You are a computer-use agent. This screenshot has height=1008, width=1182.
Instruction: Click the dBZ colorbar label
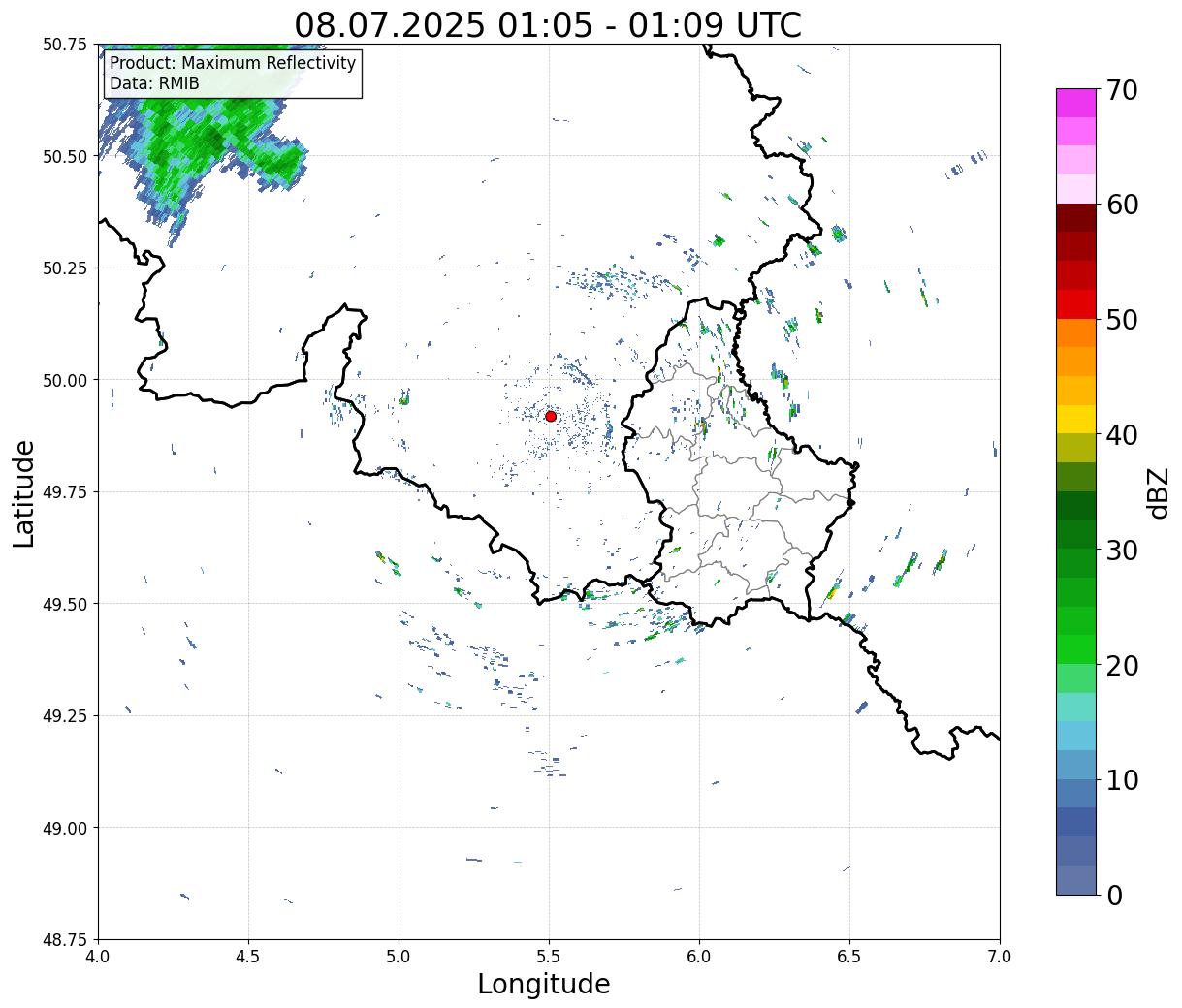1158,492
